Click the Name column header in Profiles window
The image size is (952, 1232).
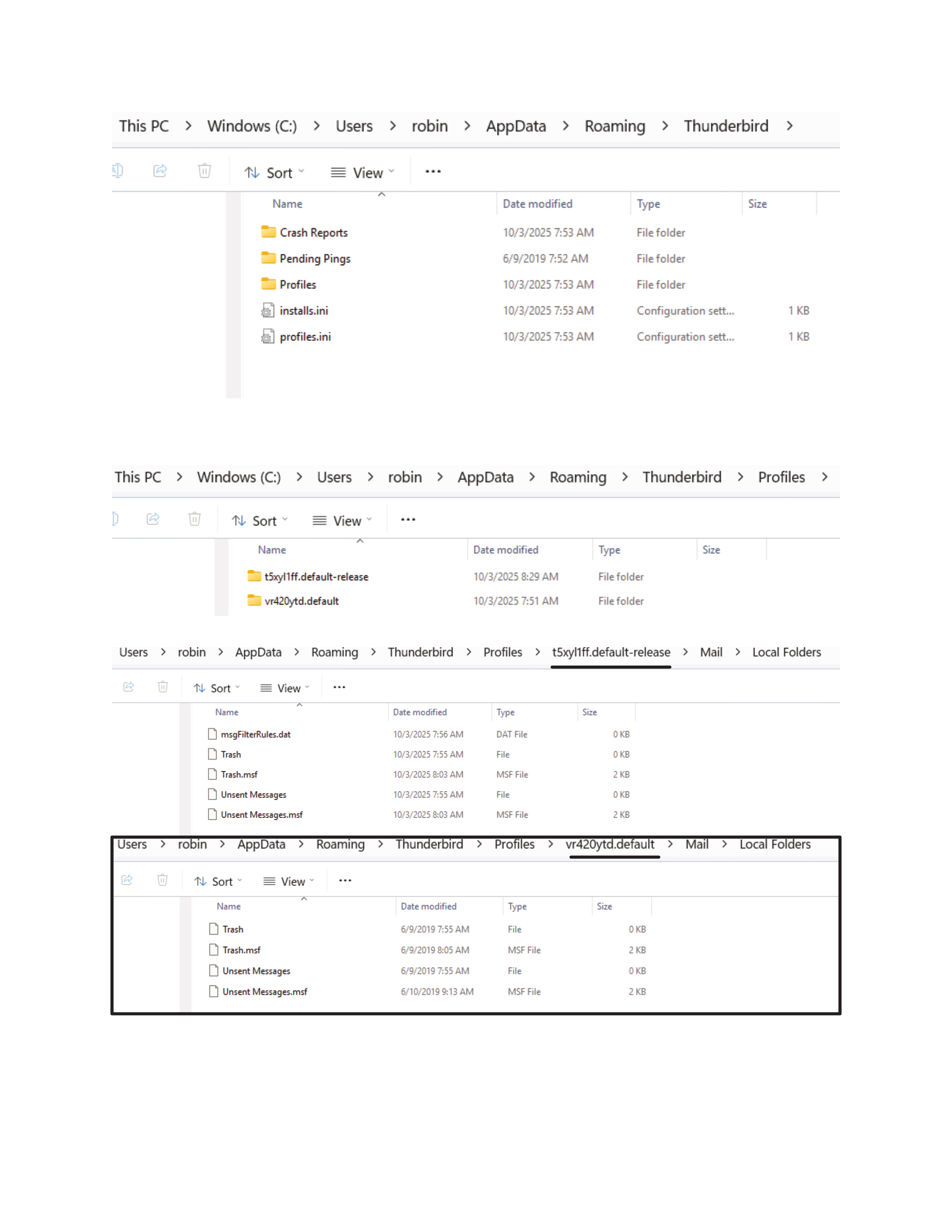tap(272, 550)
